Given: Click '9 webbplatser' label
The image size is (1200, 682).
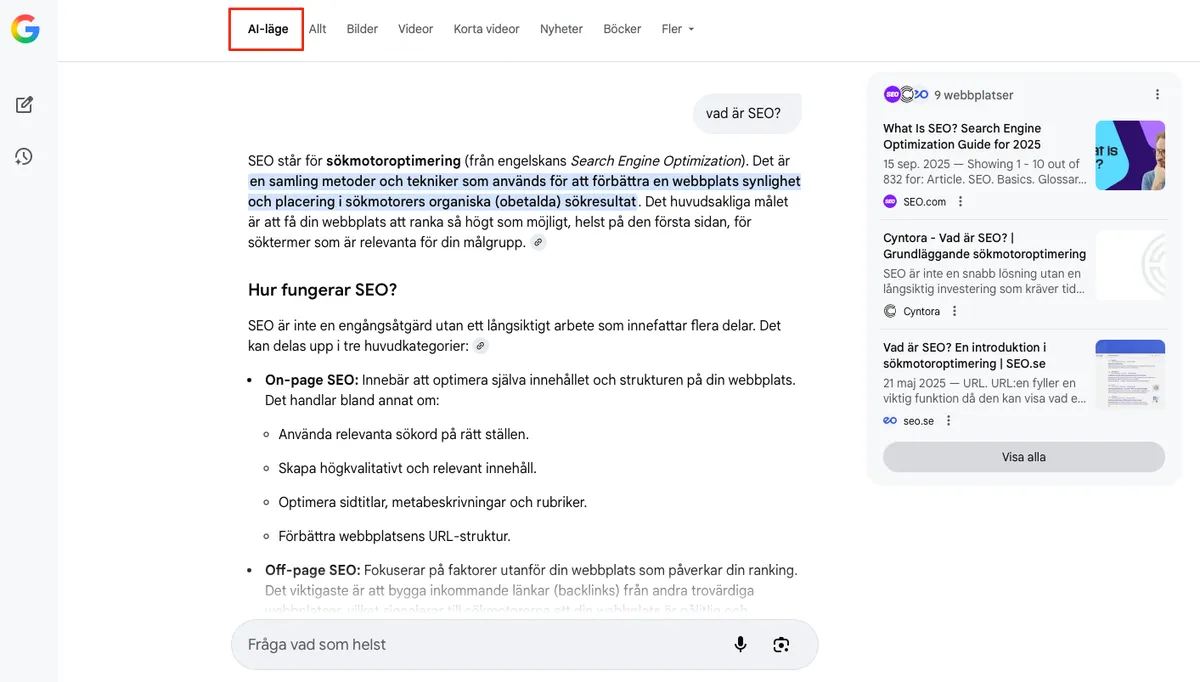Looking at the screenshot, I should point(973,95).
